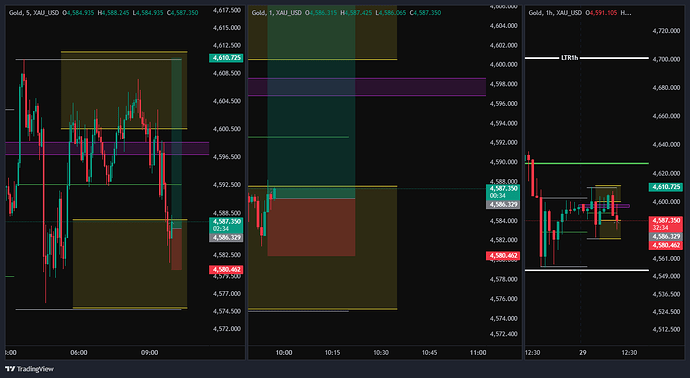Screen dimensions: 690x378
Task: Select red stop-loss box in 1-minute pane
Action: click(311, 227)
